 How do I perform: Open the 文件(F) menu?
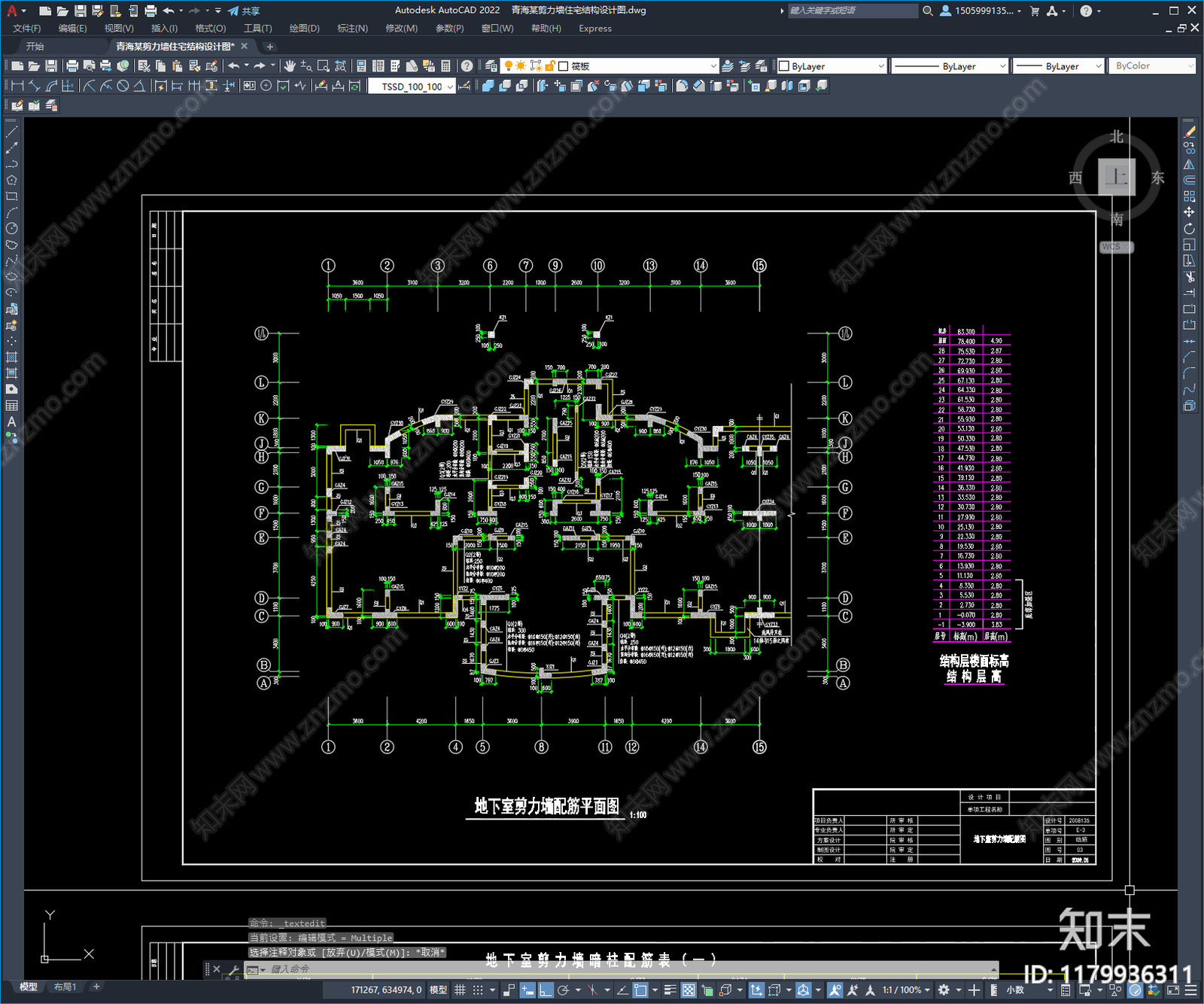26,29
